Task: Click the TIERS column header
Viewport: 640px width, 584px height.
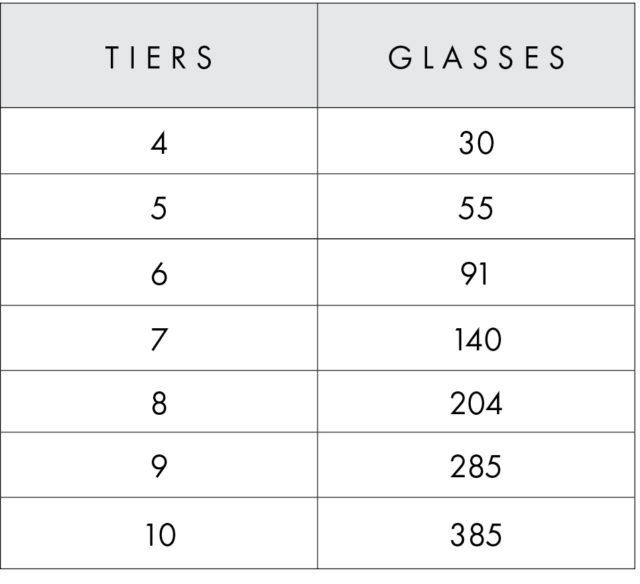Action: (x=159, y=58)
